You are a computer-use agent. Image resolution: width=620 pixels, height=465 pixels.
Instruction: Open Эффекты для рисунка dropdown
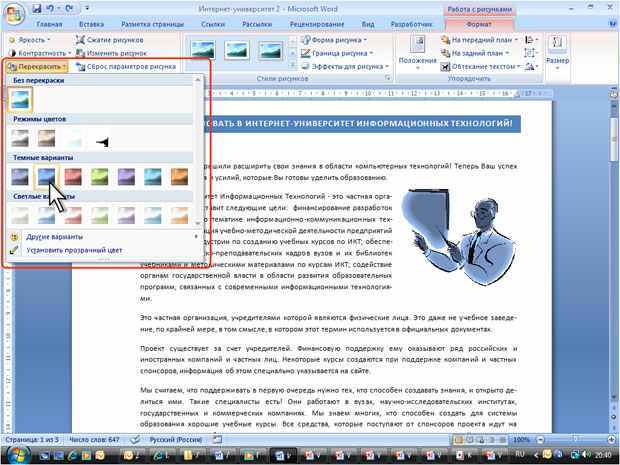tap(345, 66)
